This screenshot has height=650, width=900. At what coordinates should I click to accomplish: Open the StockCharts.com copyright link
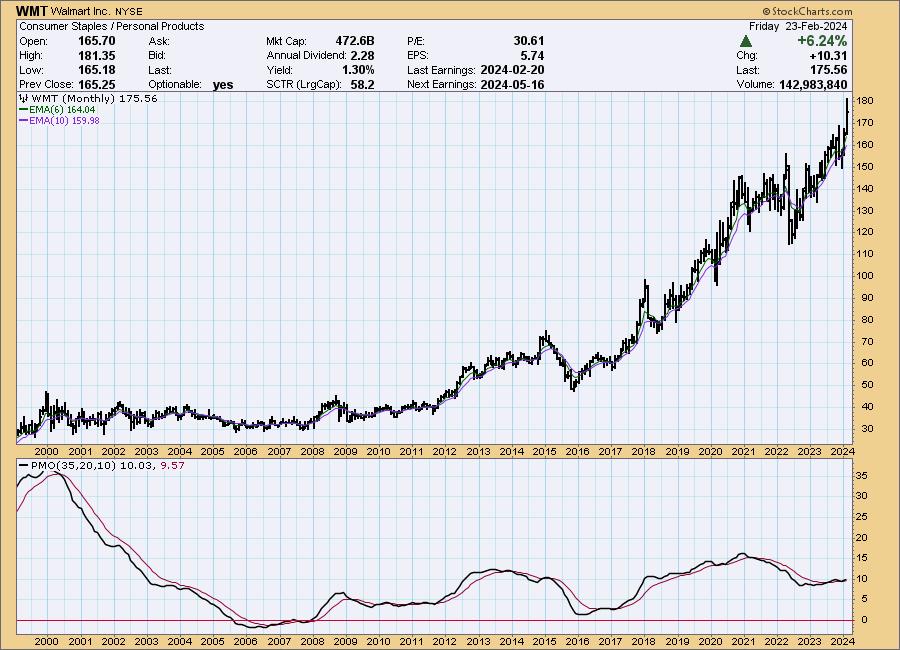(807, 11)
